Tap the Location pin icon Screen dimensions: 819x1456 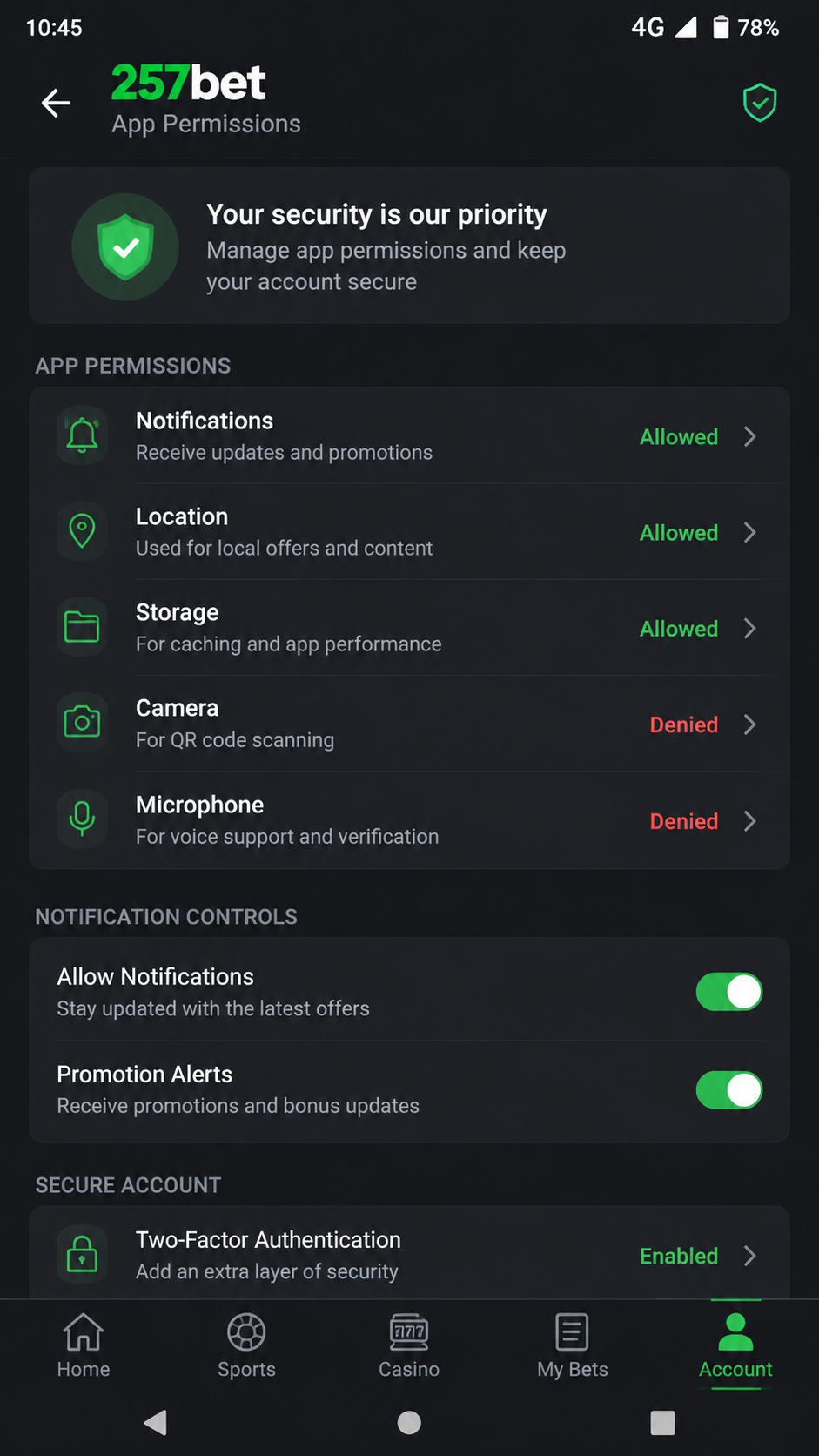(x=82, y=531)
